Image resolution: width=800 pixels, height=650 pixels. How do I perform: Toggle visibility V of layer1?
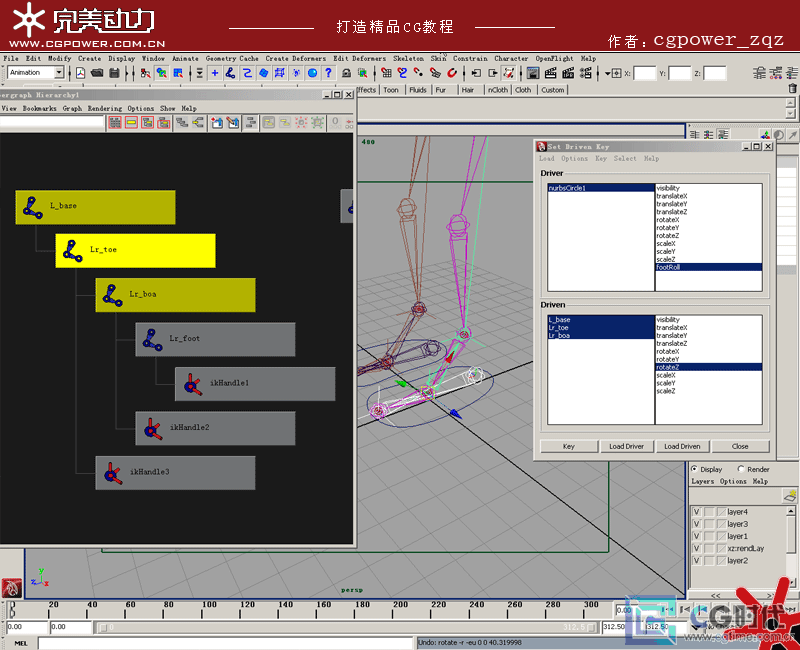coord(696,536)
